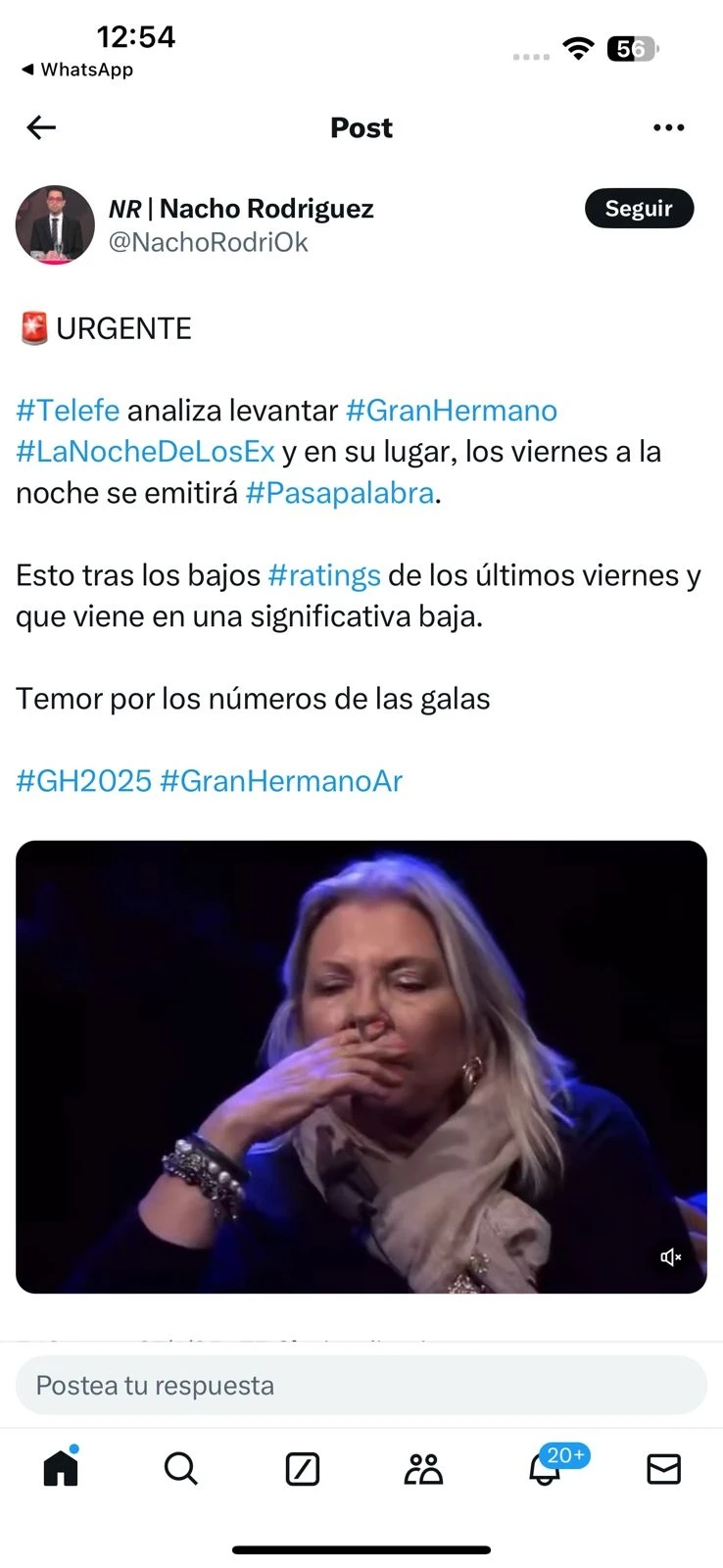Image resolution: width=723 pixels, height=1568 pixels.
Task: Go to the Home tab icon
Action: click(61, 1467)
